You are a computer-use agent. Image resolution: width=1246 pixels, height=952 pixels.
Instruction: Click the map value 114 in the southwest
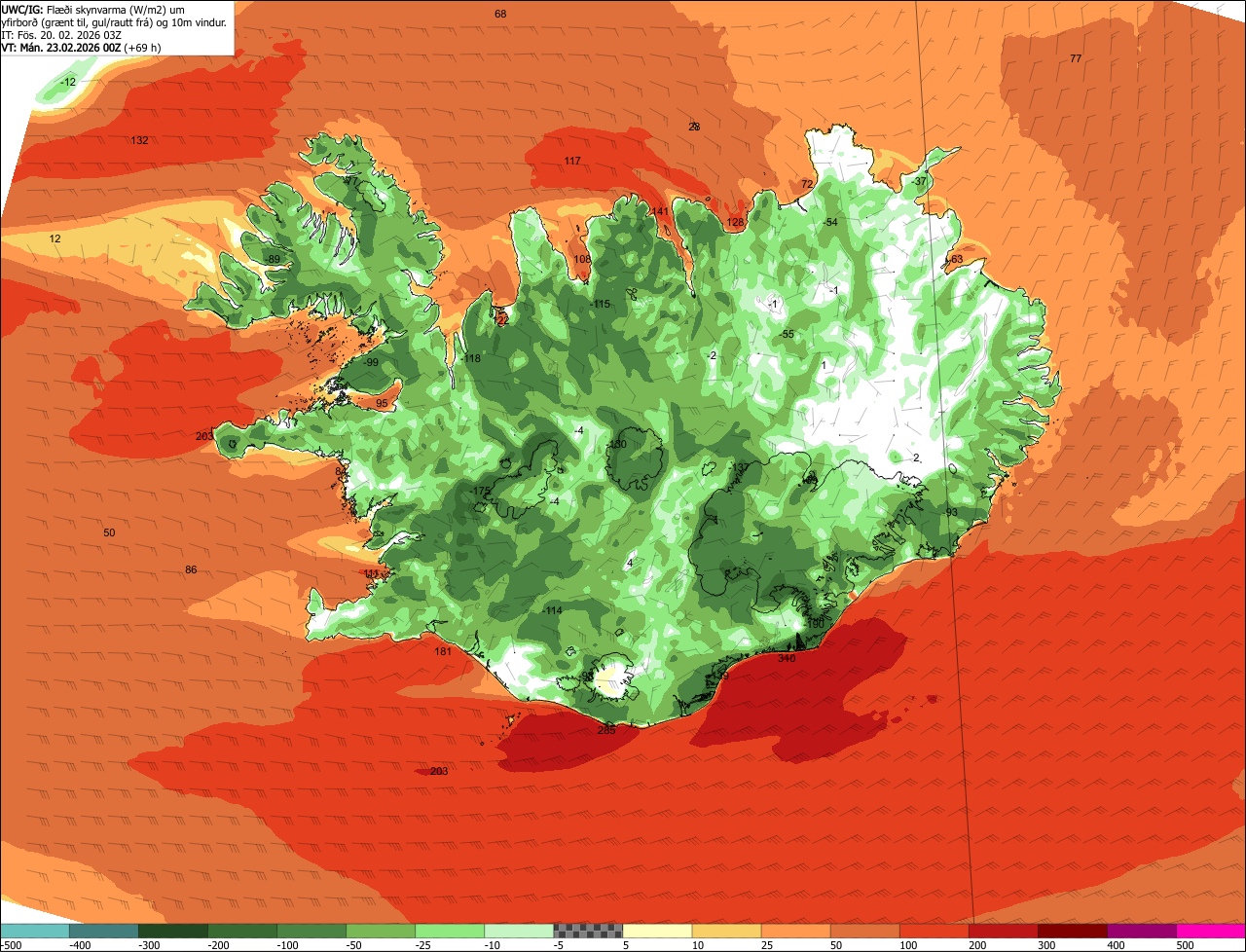(x=553, y=610)
